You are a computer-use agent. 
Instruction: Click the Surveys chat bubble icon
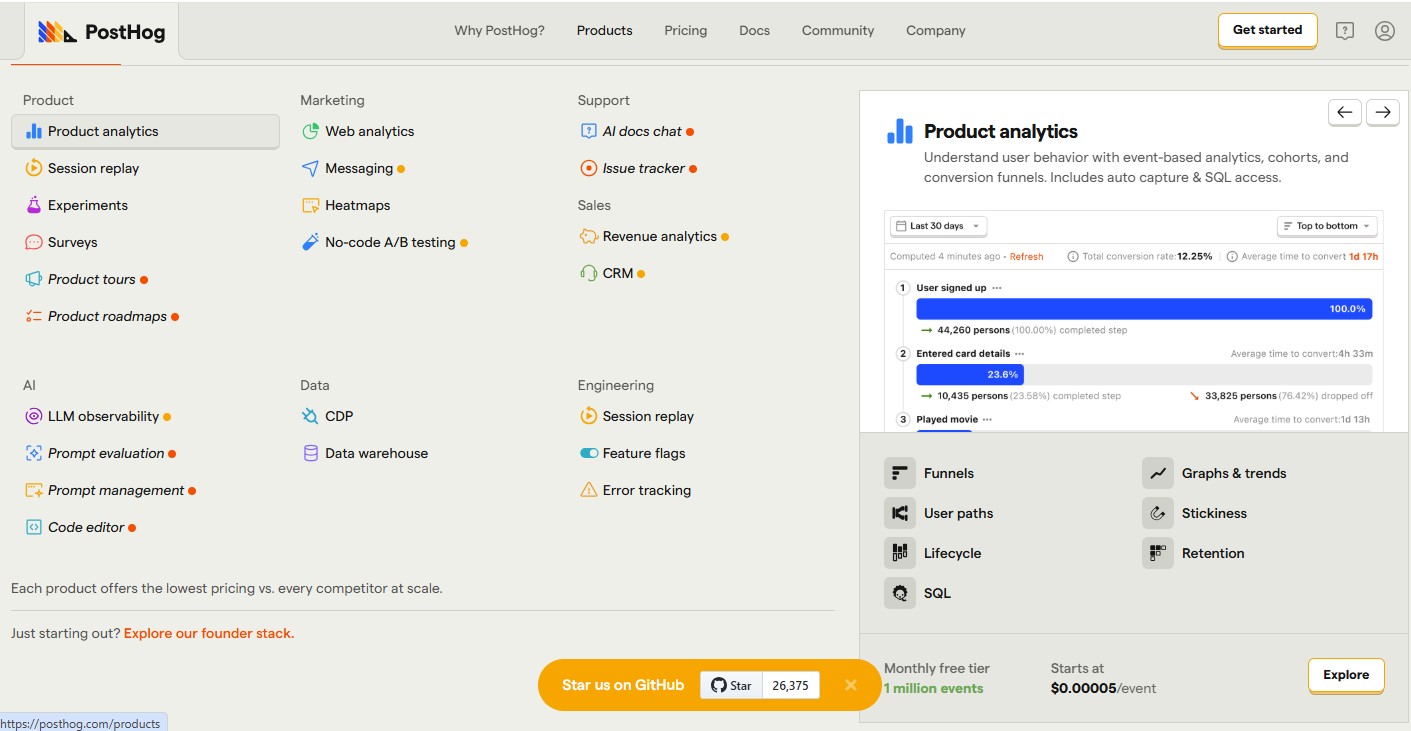(34, 242)
